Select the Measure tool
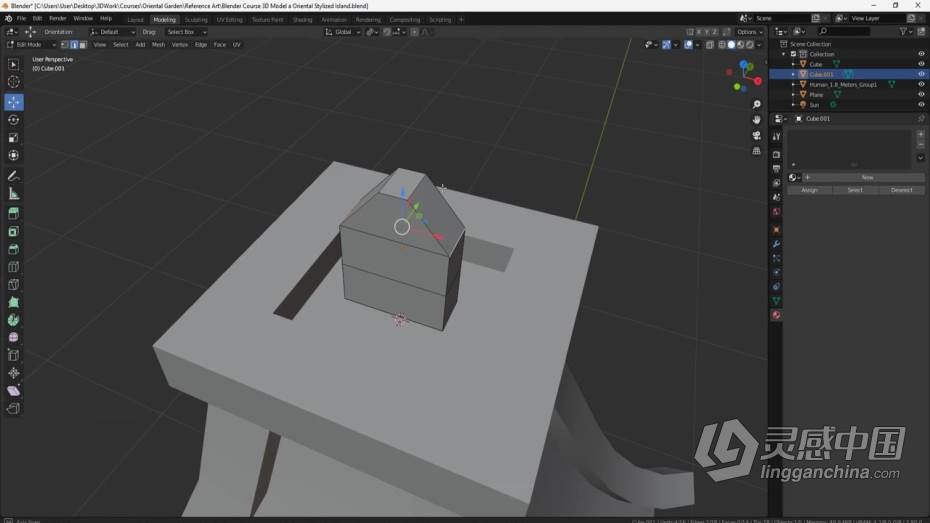The image size is (930, 523). [14, 194]
